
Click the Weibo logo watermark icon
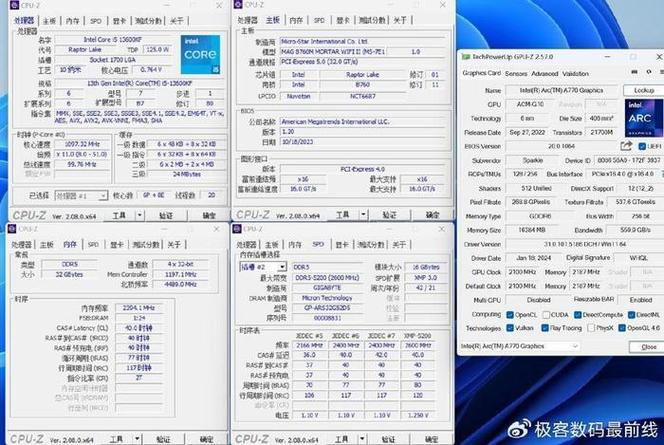[519, 426]
